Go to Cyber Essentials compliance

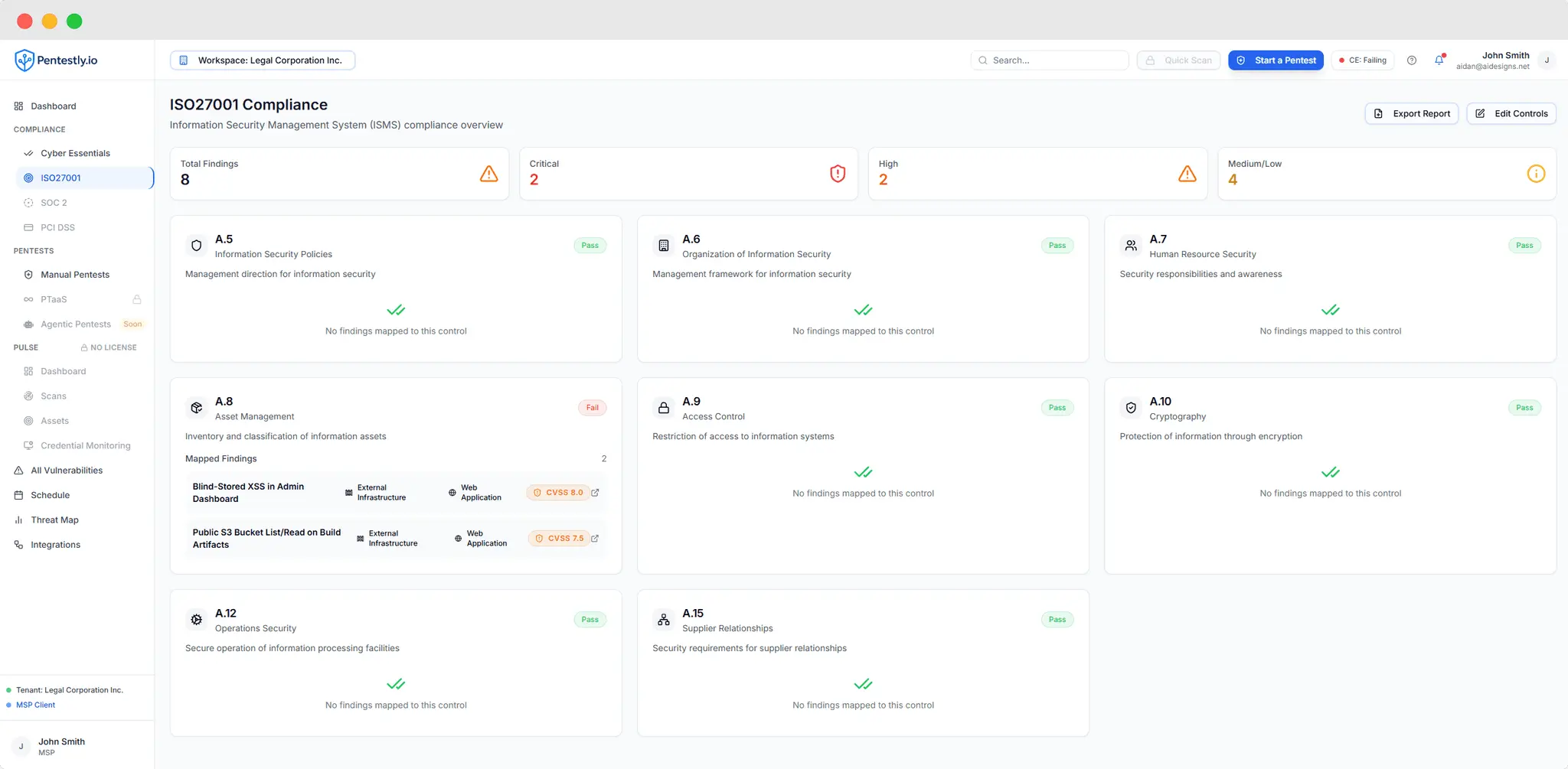pyautogui.click(x=75, y=153)
